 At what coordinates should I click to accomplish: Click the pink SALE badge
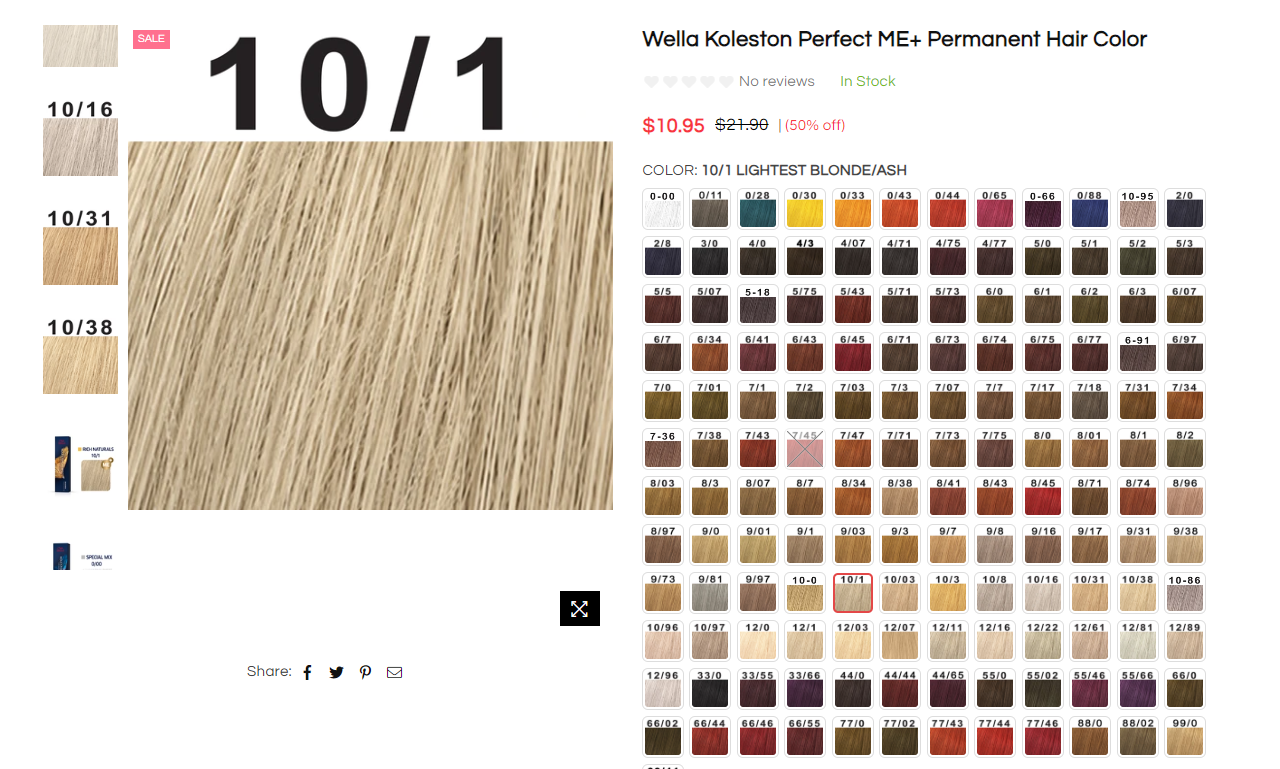[x=151, y=39]
